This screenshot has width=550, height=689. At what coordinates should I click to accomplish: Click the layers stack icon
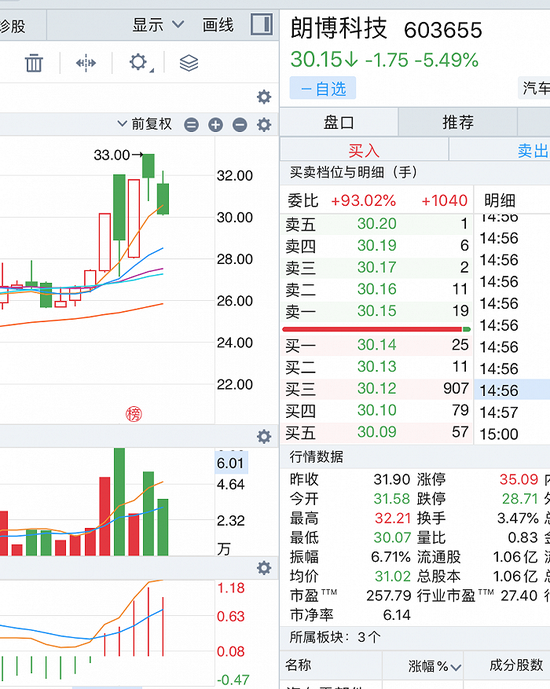coord(189,63)
